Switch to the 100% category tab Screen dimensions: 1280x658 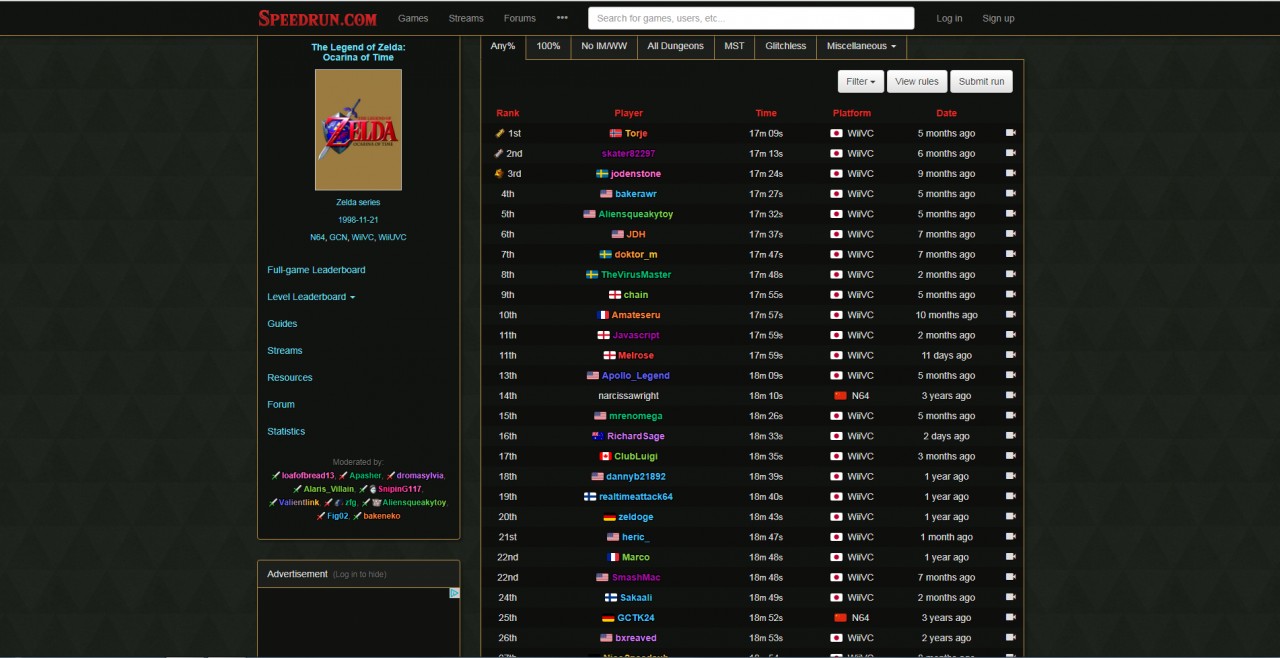[548, 46]
